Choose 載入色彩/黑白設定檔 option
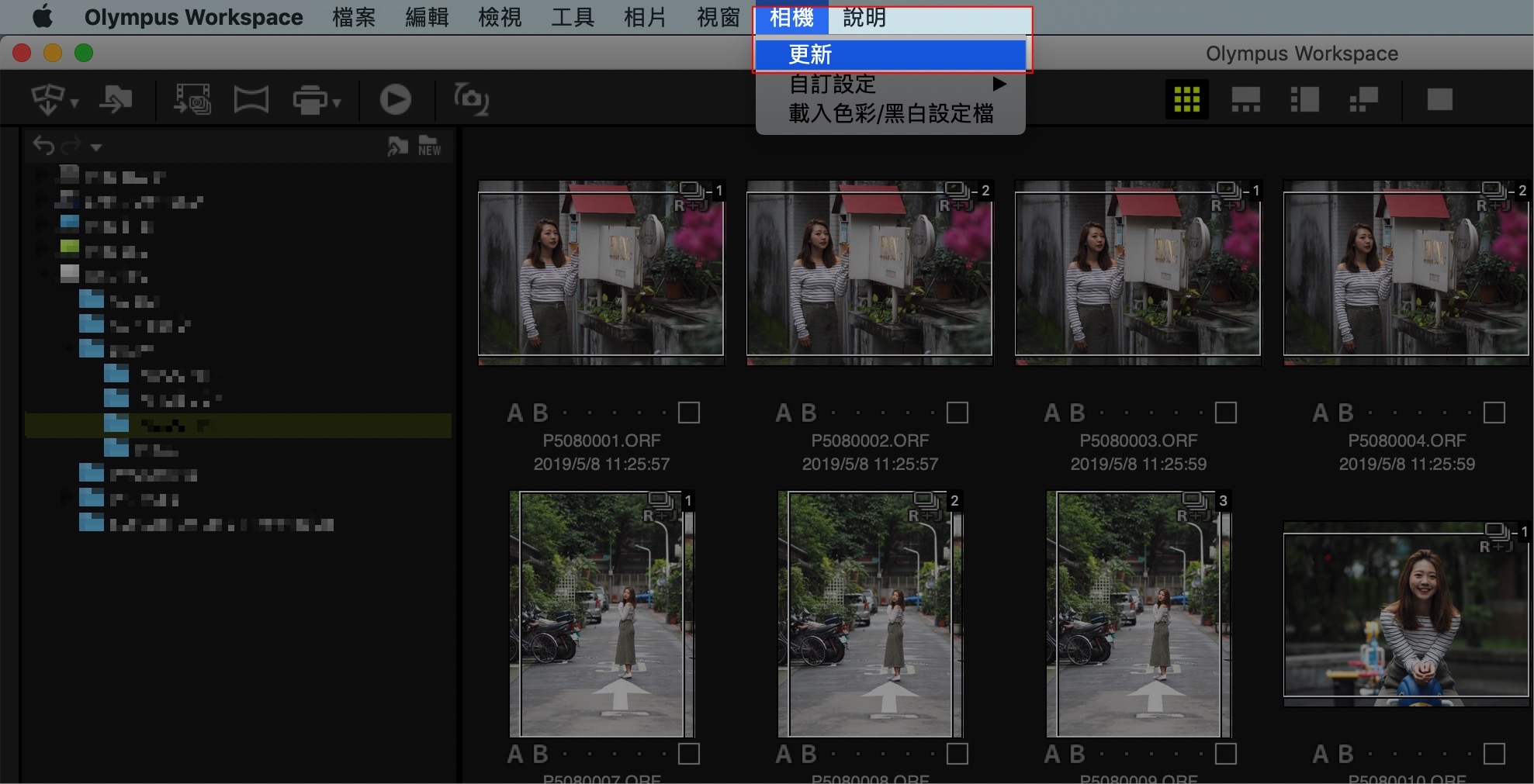The image size is (1534, 784). coord(890,114)
